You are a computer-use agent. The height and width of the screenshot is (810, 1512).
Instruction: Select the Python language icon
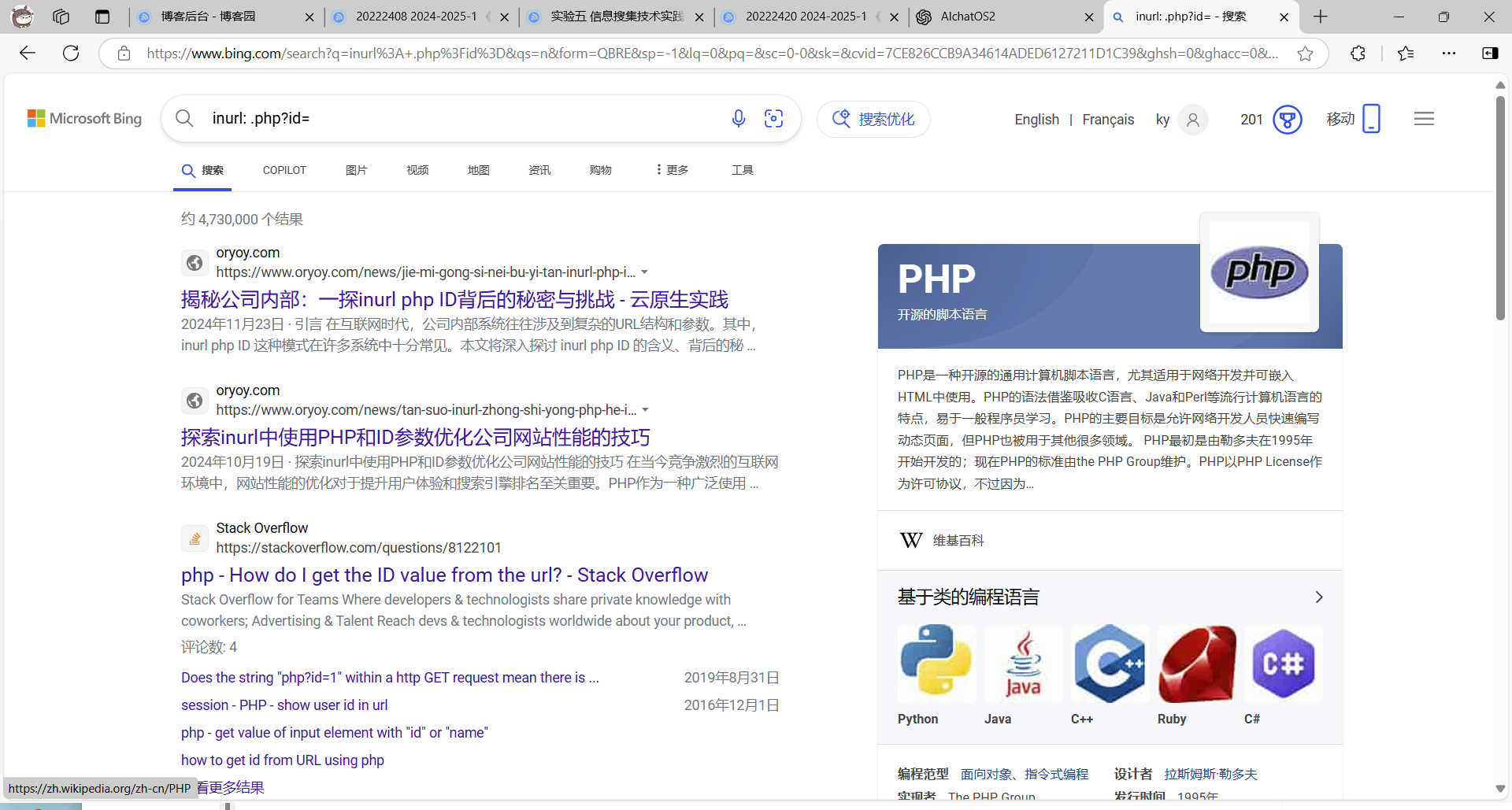[x=936, y=663]
